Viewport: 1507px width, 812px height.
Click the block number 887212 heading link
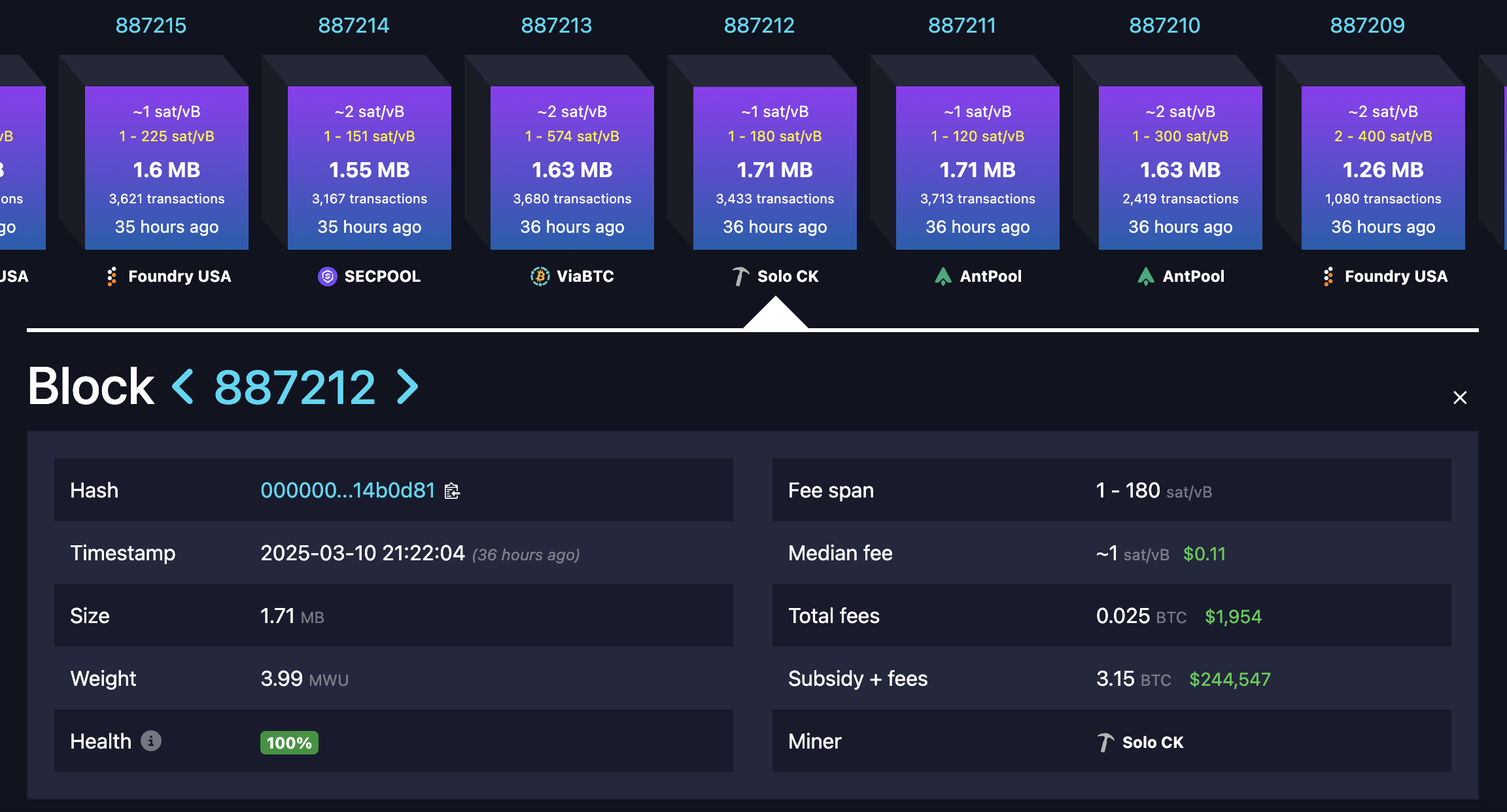(294, 387)
